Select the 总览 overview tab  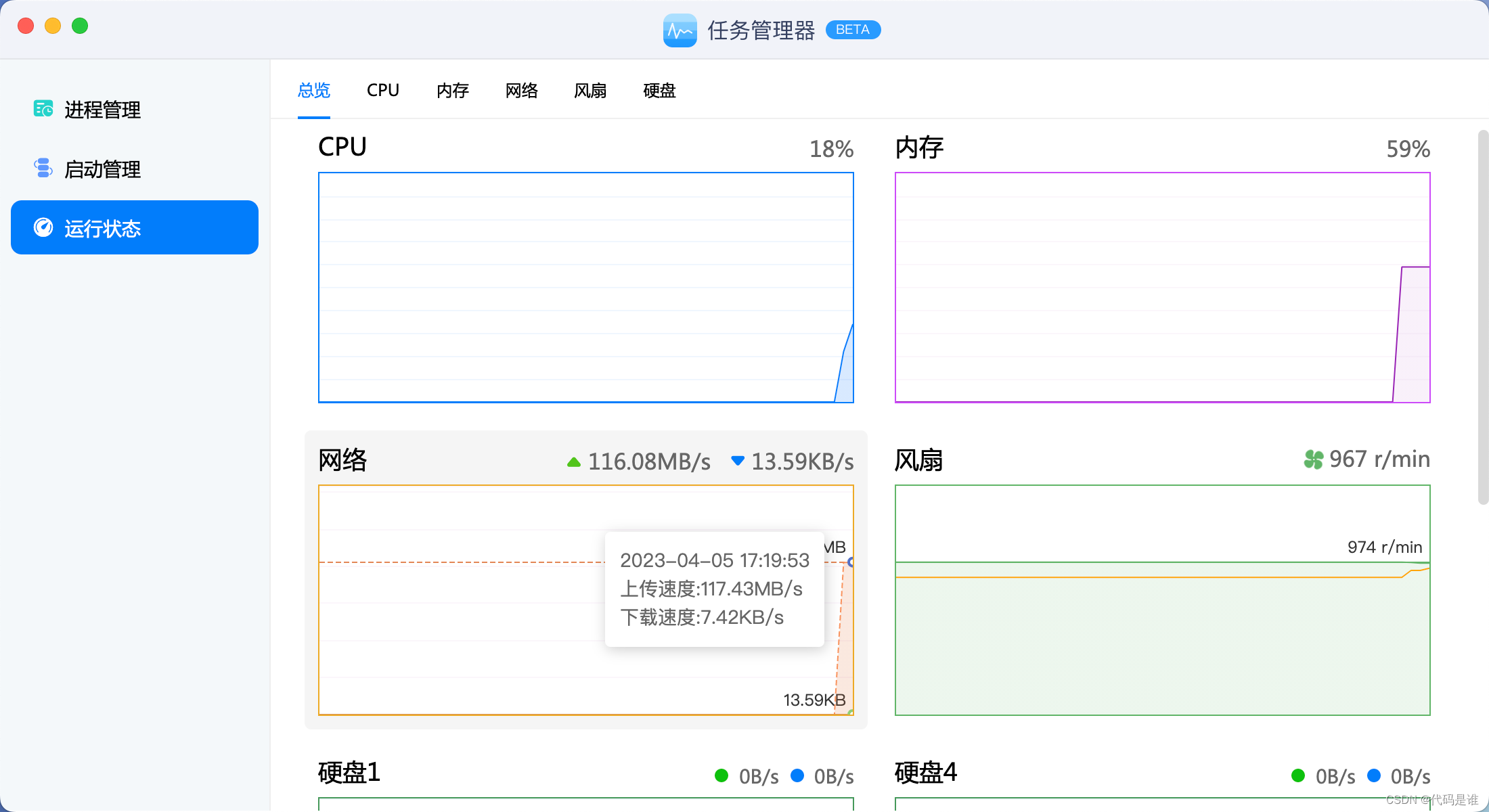click(x=313, y=91)
